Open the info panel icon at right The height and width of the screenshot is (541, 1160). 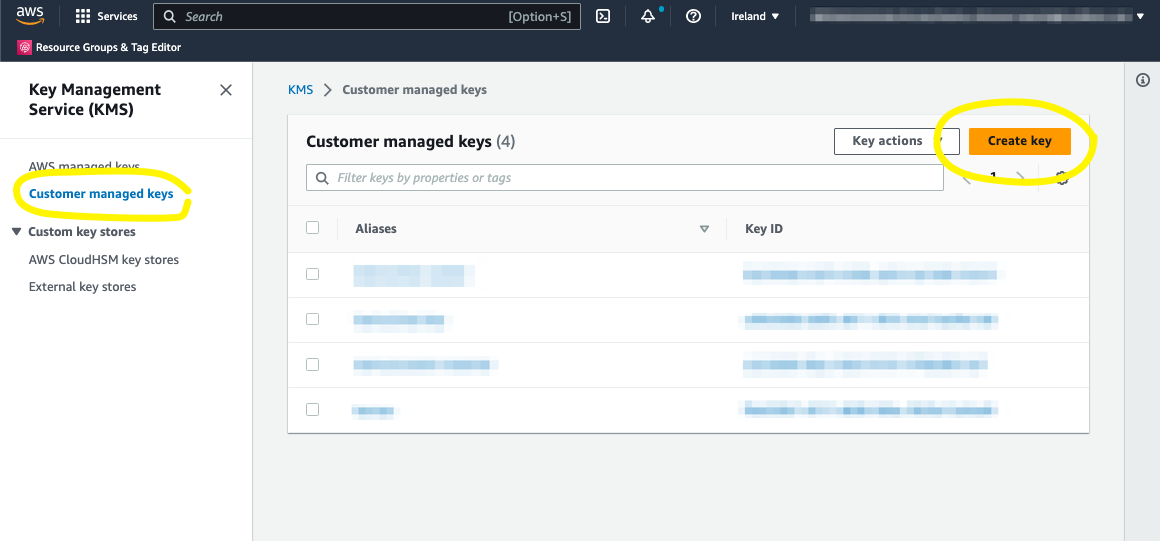(x=1143, y=80)
